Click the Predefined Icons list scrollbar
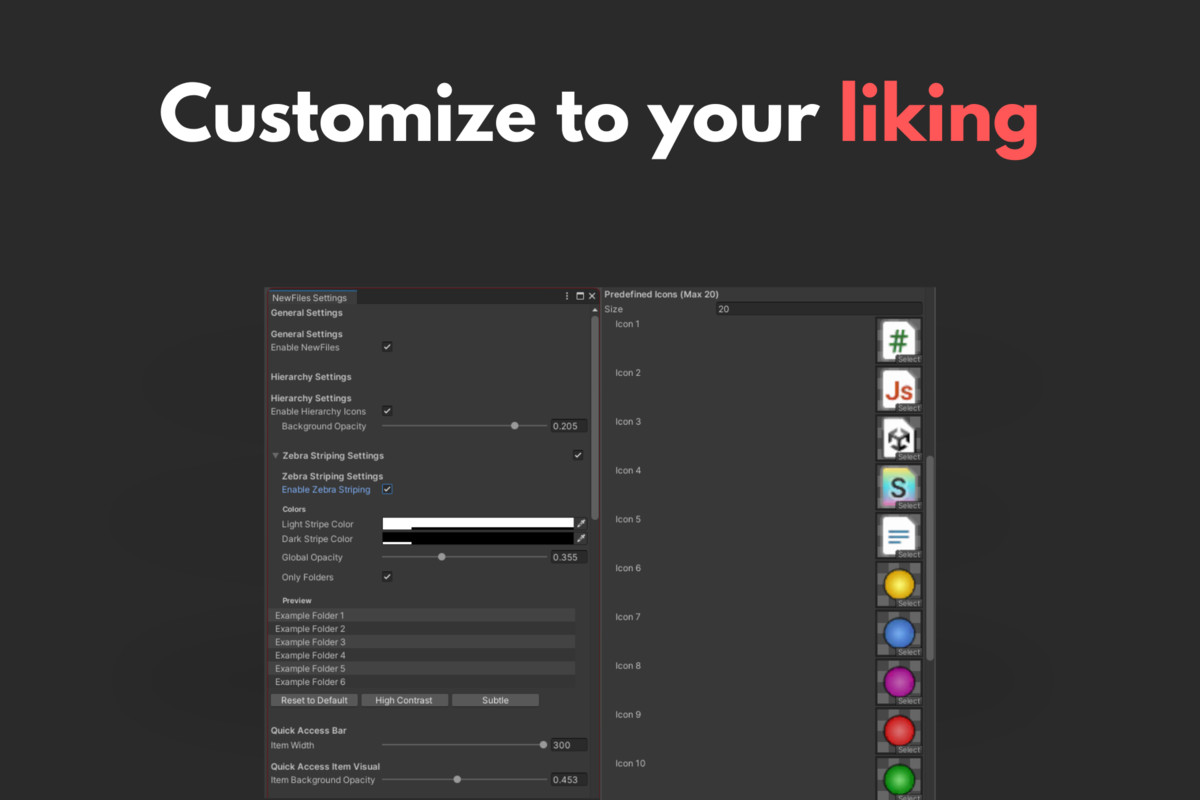1200x800 pixels. 930,558
